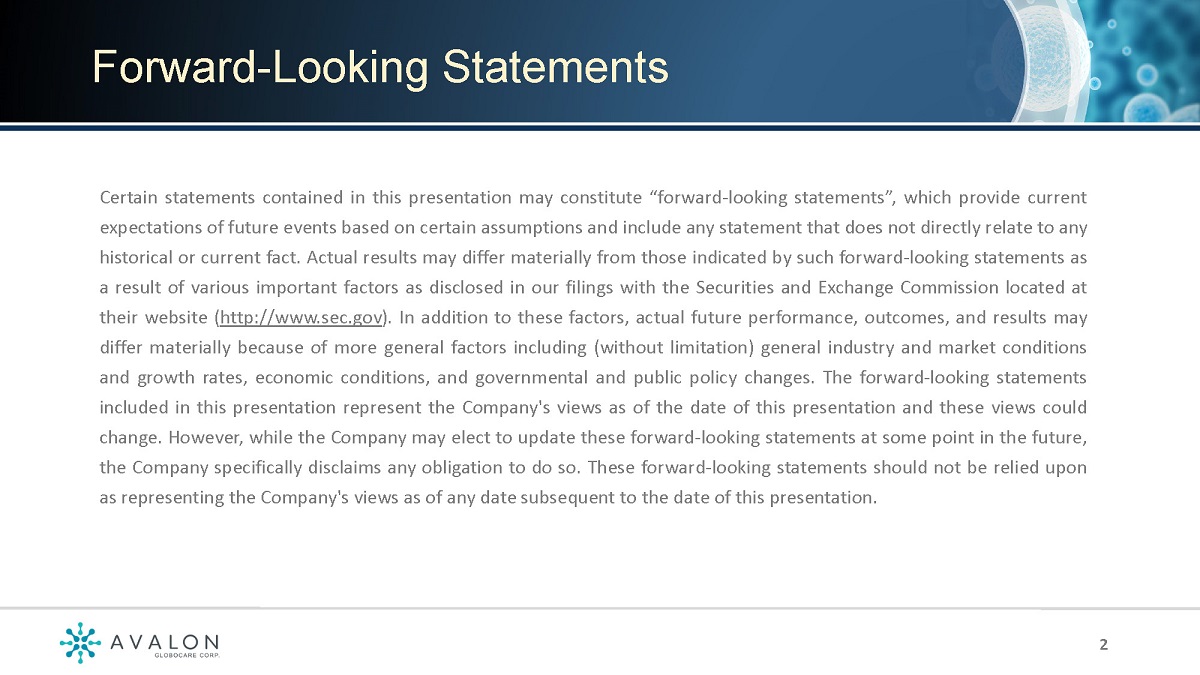Viewport: 1200px width, 675px height.
Task: Click the dark blue stripe under the header
Action: [600, 127]
